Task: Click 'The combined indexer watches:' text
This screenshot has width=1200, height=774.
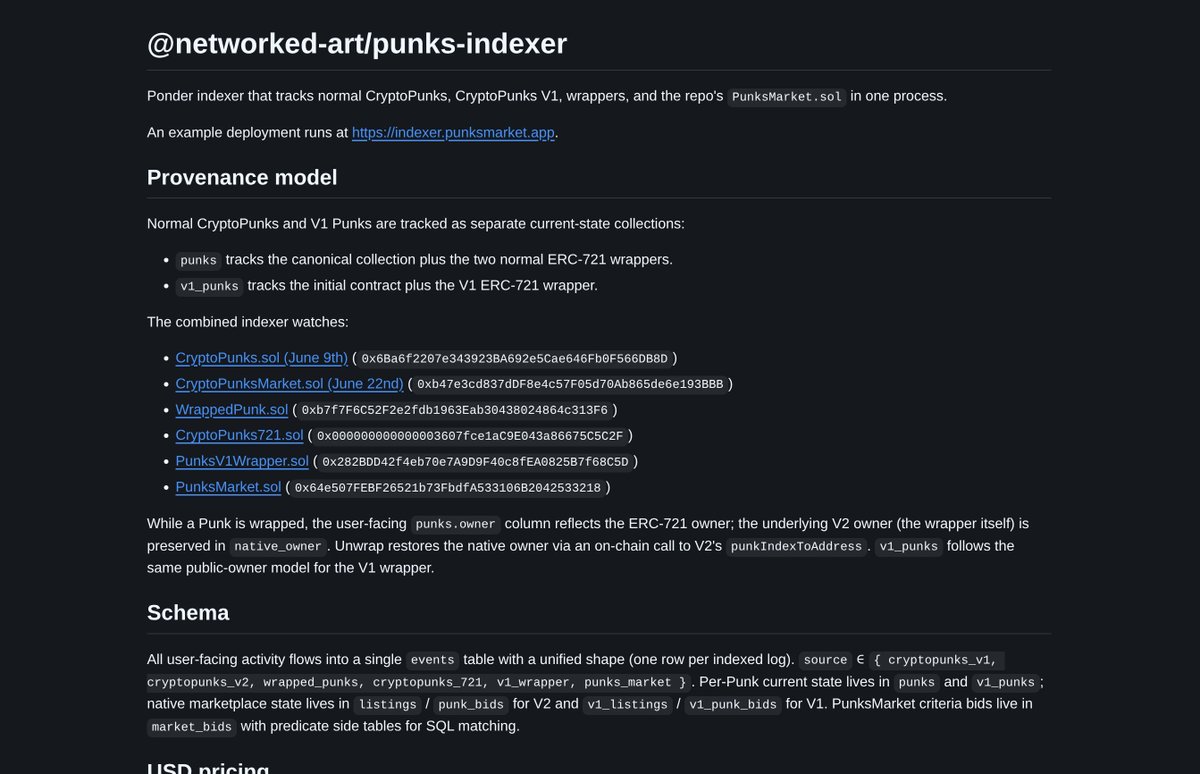Action: click(248, 322)
